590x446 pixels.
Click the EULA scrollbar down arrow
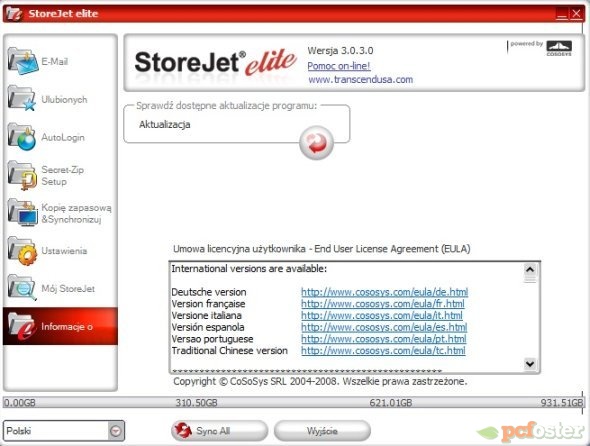[x=530, y=364]
